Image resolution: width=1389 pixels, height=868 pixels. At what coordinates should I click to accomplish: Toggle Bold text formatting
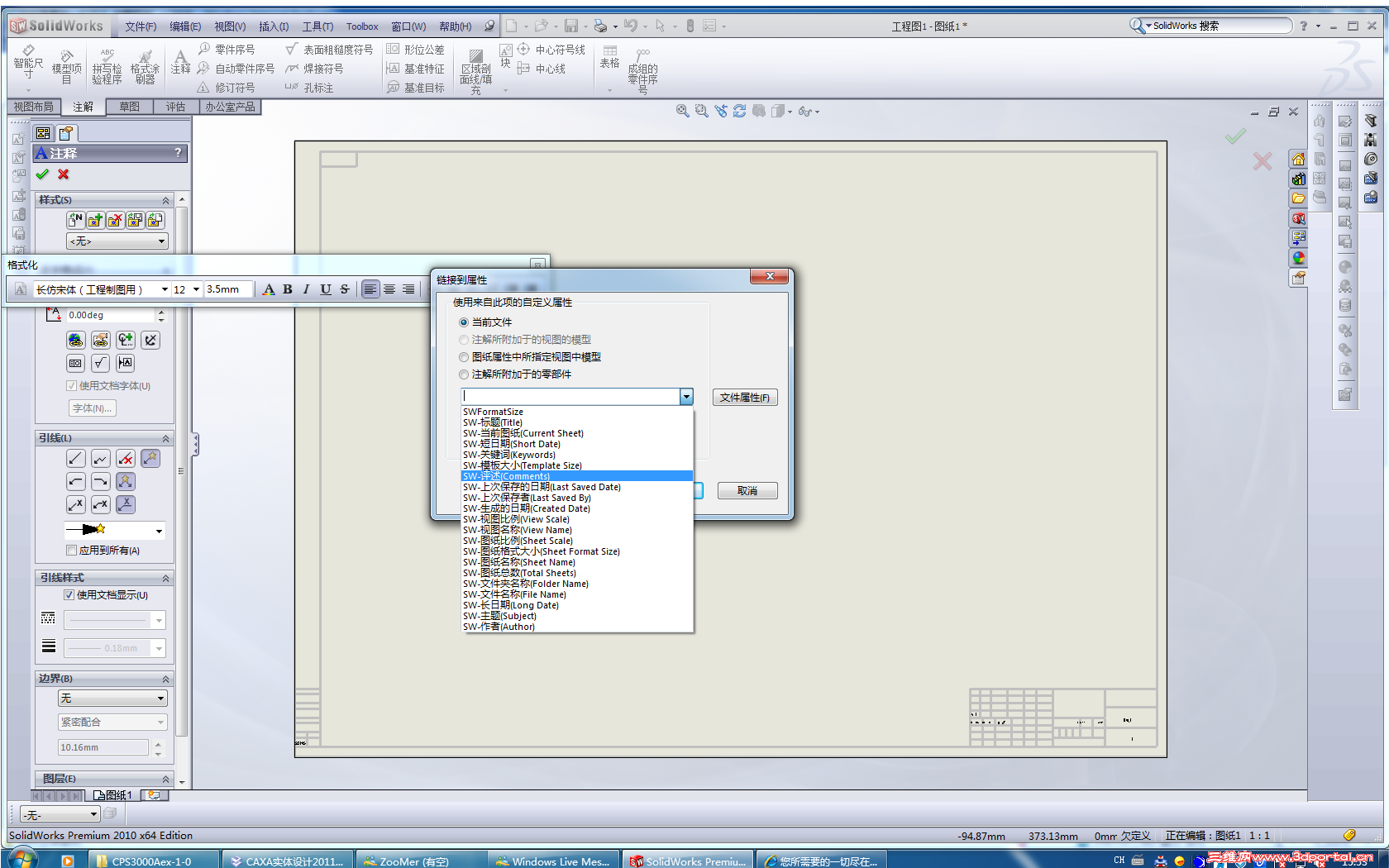288,289
